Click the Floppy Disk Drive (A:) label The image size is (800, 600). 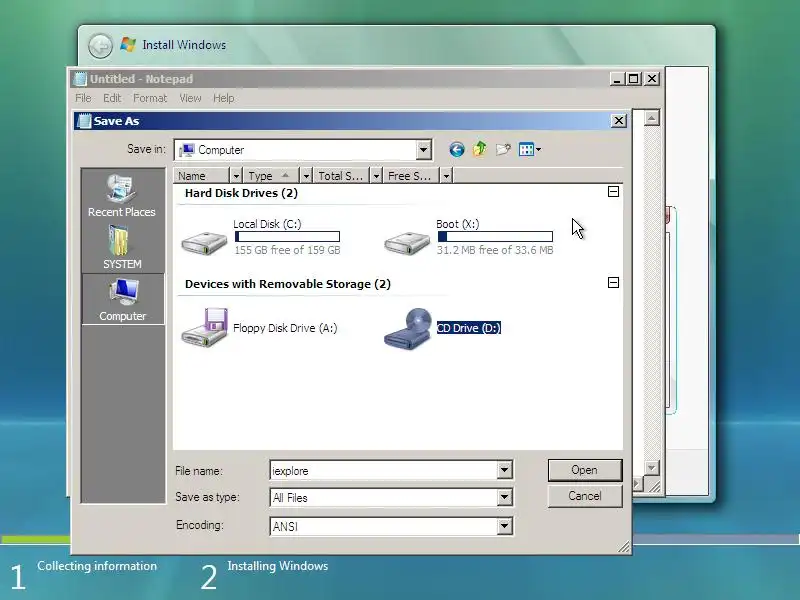(285, 328)
